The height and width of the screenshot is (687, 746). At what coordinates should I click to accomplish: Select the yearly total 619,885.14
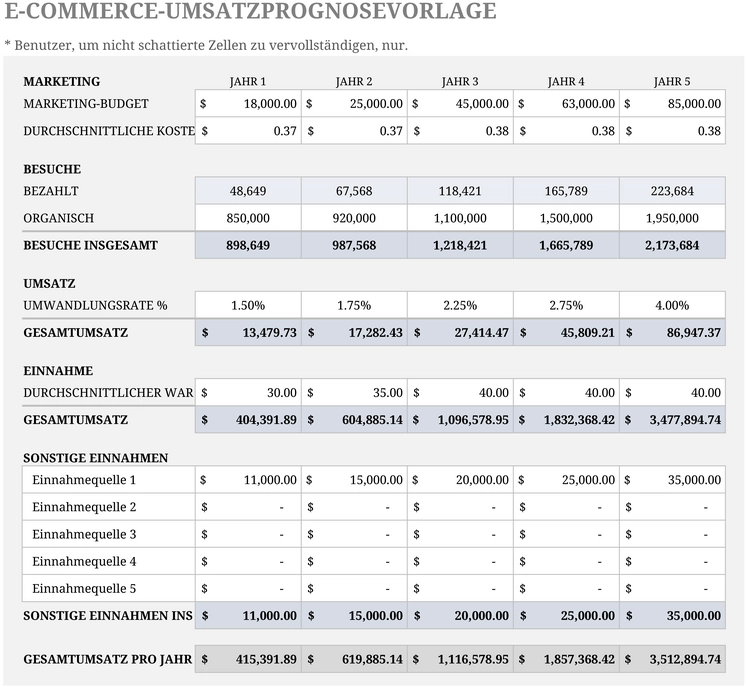point(354,659)
